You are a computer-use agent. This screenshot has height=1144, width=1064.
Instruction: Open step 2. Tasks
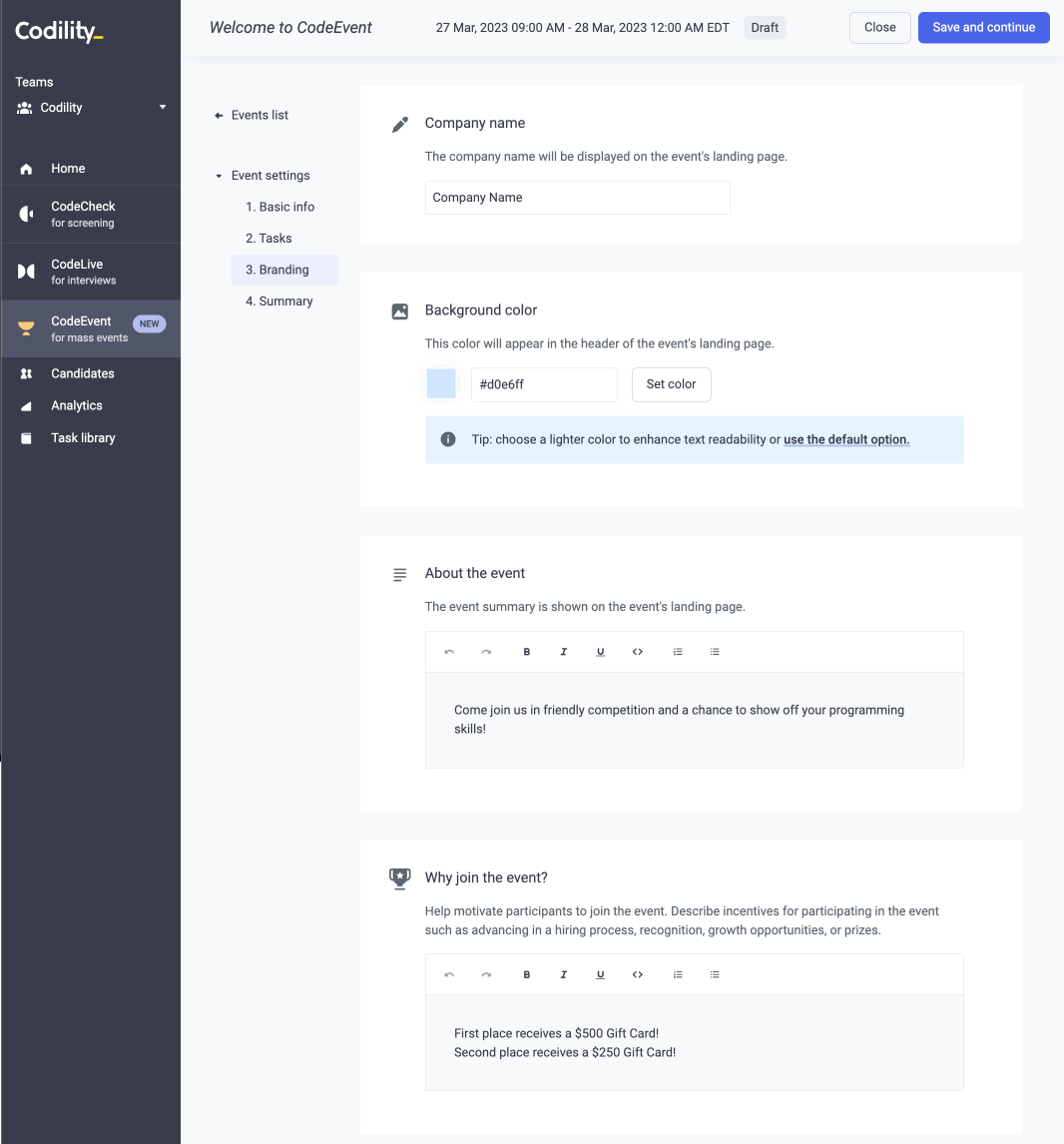[268, 239]
